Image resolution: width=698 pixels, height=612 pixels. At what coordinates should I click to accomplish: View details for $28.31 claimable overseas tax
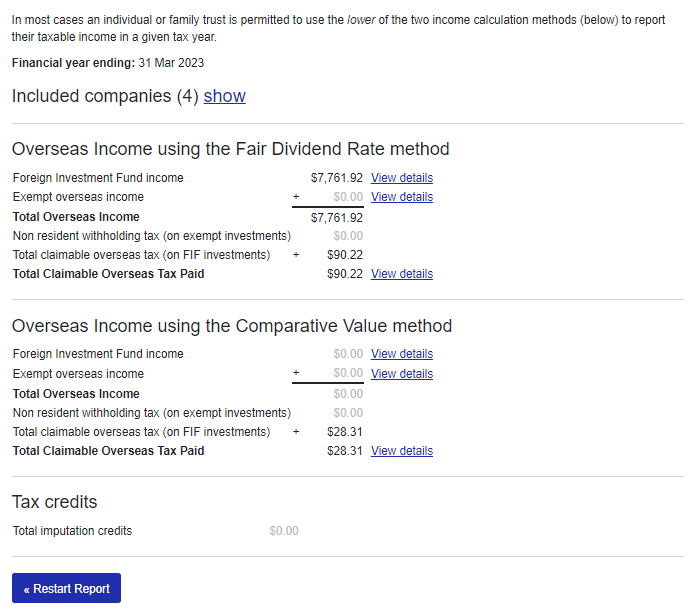[401, 451]
